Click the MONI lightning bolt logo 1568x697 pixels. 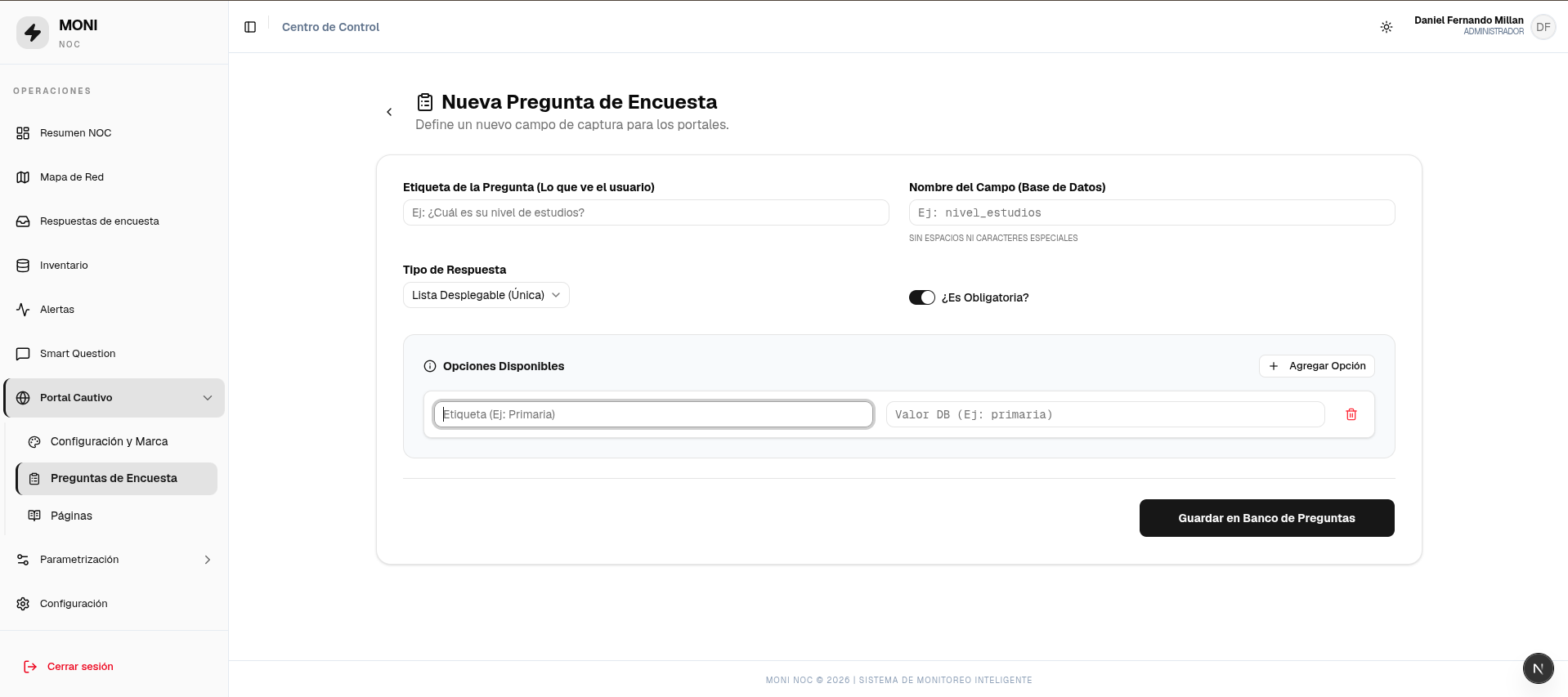[33, 33]
